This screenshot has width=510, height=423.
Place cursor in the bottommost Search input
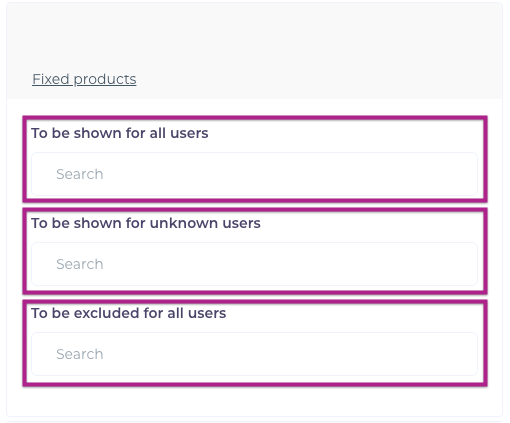coord(254,354)
